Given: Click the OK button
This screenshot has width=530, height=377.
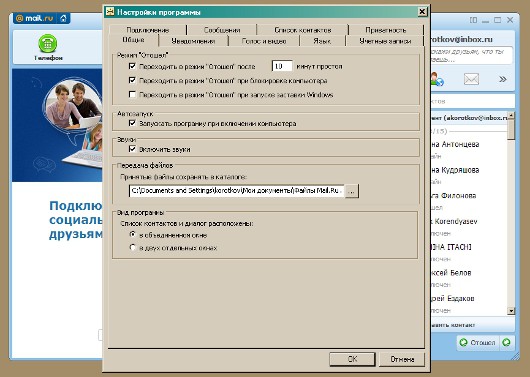Looking at the screenshot, I should click(352, 359).
